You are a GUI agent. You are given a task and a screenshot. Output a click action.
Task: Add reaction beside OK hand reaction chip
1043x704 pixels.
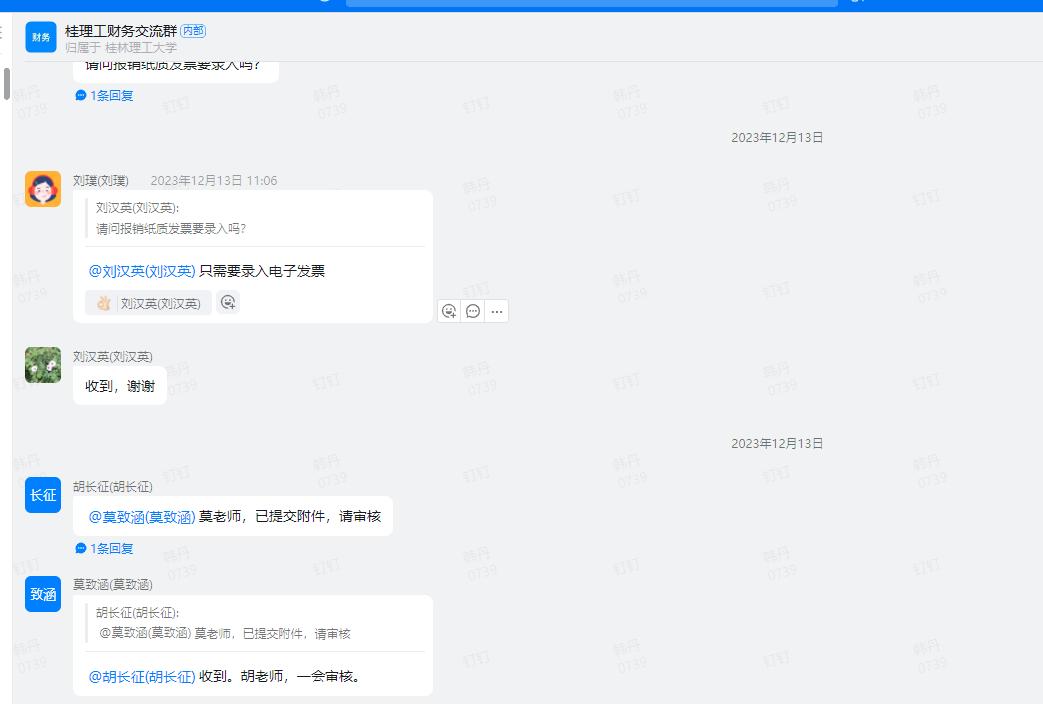pyautogui.click(x=228, y=303)
